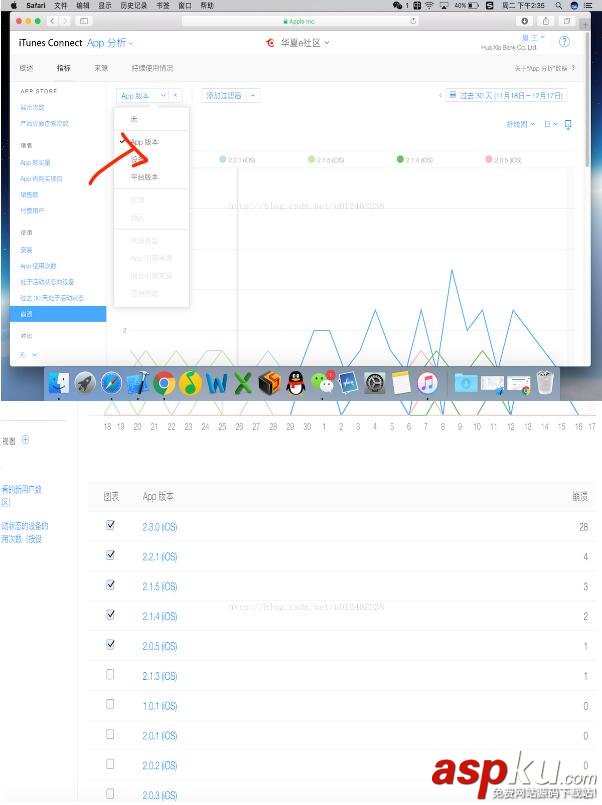This screenshot has width=602, height=805.
Task: Switch to the 概述 tab
Action: (26, 68)
